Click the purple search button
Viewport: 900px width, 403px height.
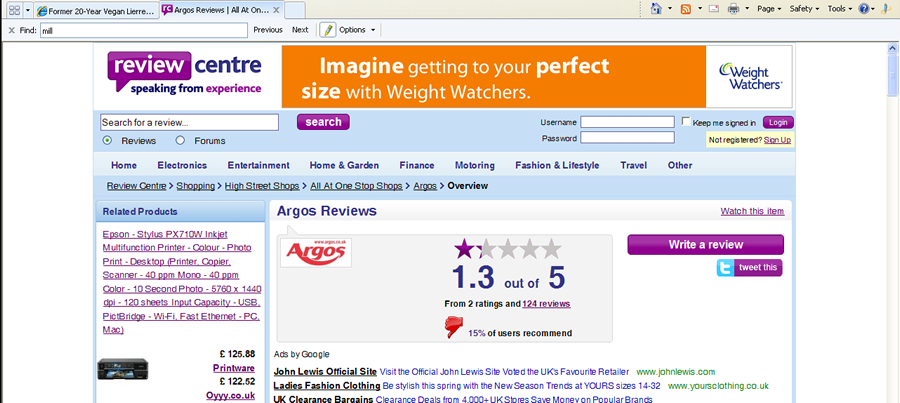(x=323, y=122)
